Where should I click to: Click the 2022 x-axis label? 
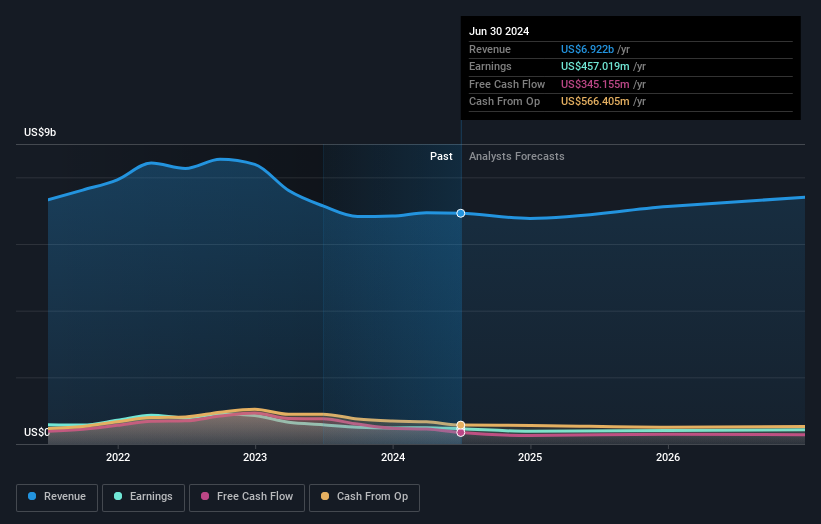point(118,458)
